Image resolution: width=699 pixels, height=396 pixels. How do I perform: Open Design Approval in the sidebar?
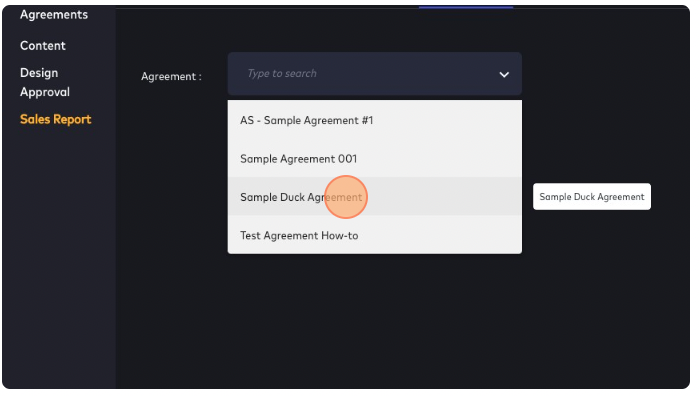(45, 82)
